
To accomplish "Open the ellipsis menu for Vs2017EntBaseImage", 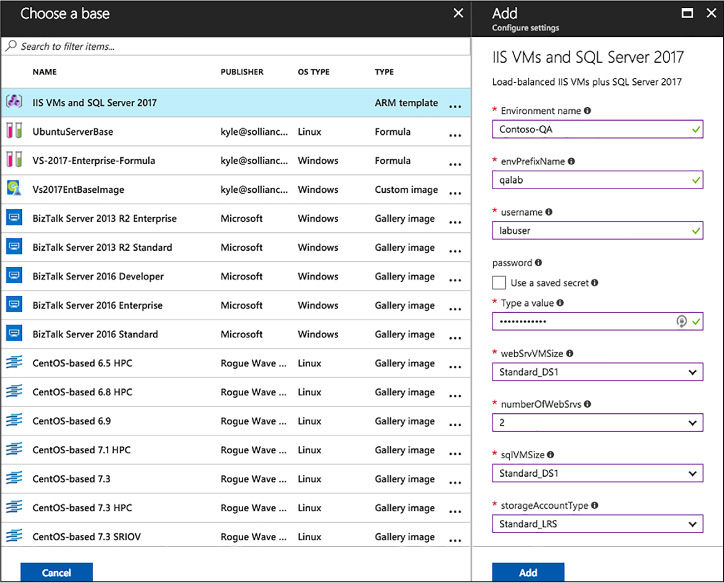I will 455,193.
